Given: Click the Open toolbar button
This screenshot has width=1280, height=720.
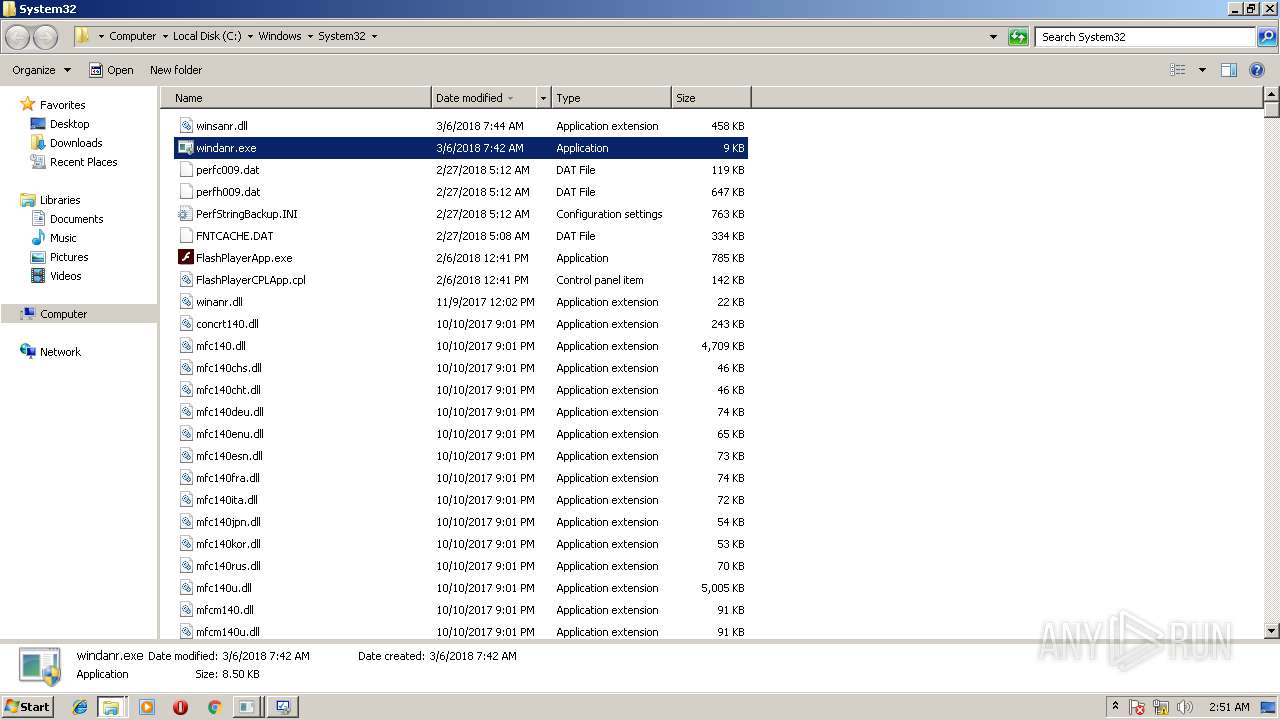Looking at the screenshot, I should pyautogui.click(x=111, y=70).
